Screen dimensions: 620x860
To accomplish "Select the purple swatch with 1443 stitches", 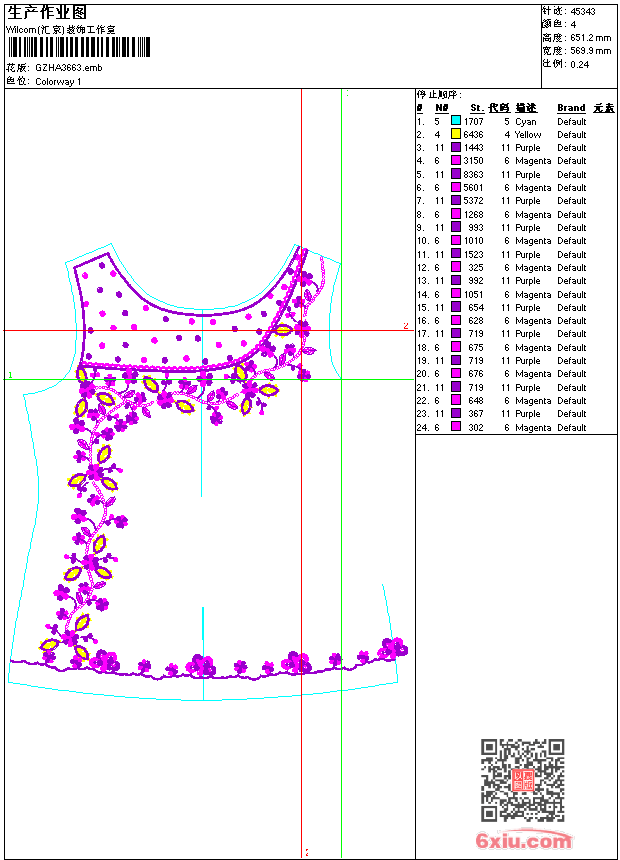I will 456,148.
